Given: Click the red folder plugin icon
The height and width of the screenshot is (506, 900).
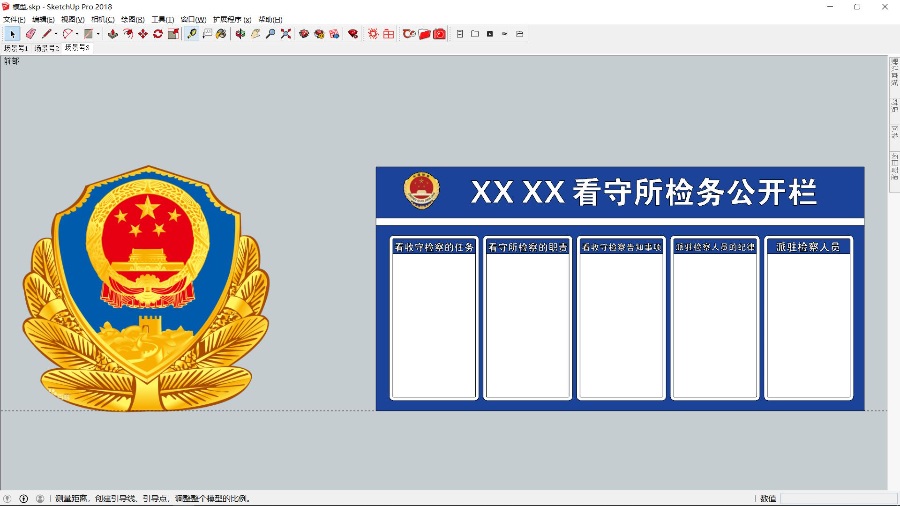Looking at the screenshot, I should coord(424,34).
